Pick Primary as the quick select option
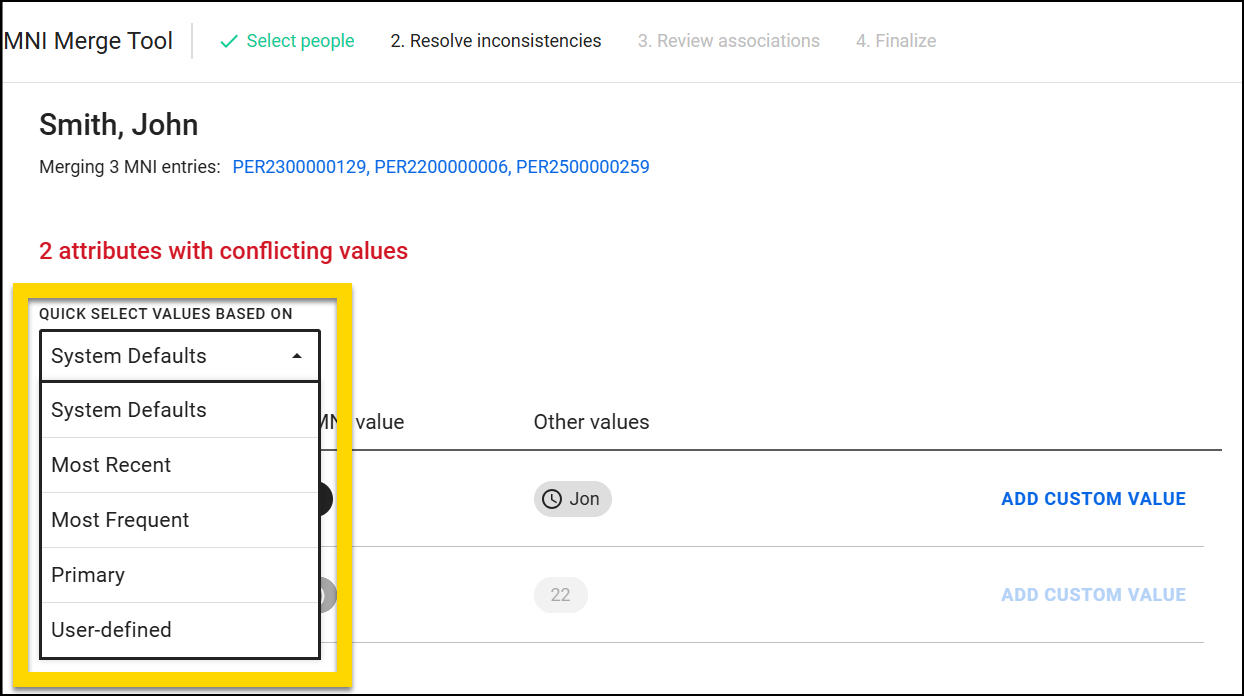This screenshot has height=696, width=1244. (x=88, y=574)
